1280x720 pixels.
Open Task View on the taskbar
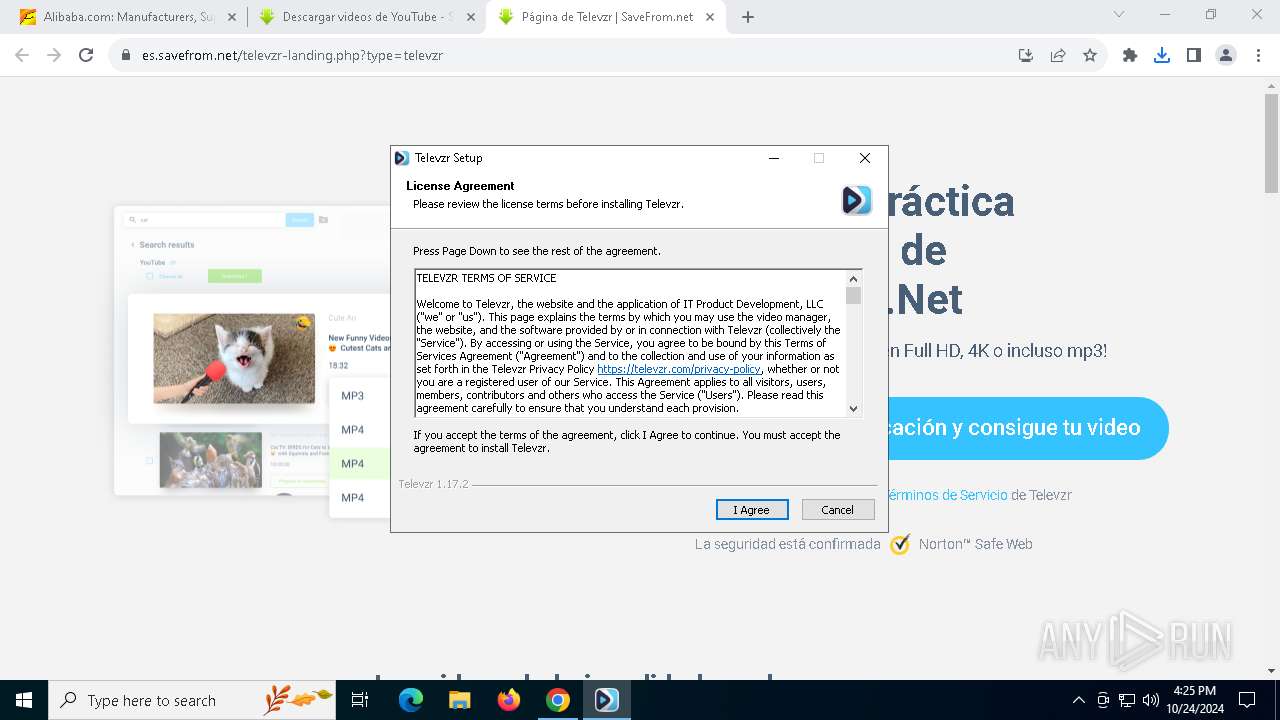pos(360,700)
